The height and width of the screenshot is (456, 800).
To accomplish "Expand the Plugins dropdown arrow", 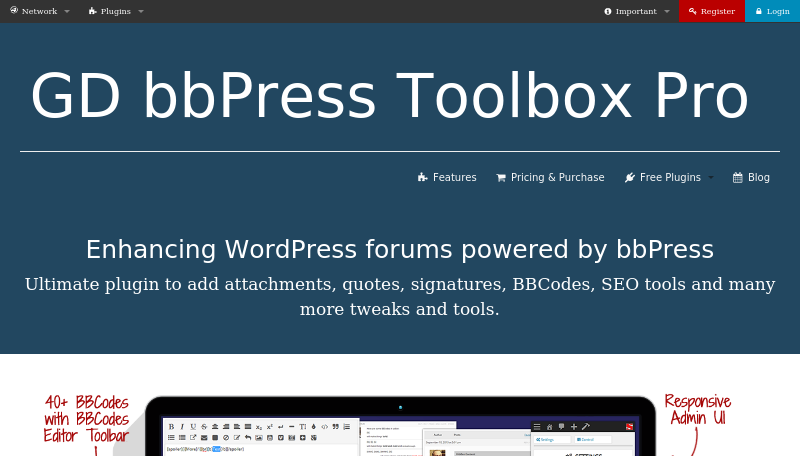I will tap(141, 11).
